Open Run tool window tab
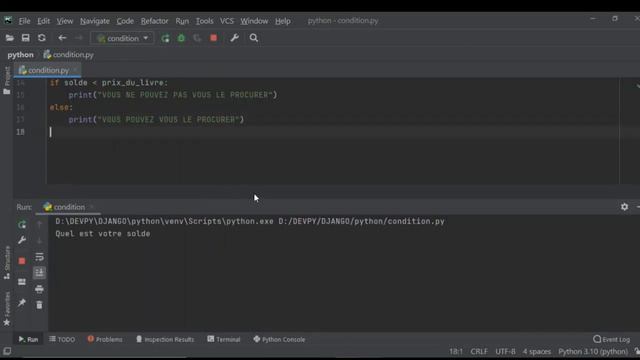 28,340
